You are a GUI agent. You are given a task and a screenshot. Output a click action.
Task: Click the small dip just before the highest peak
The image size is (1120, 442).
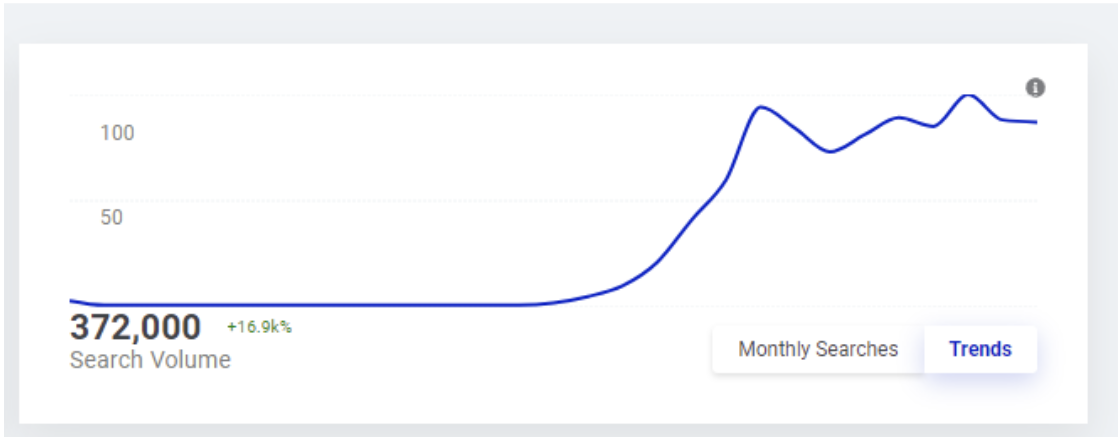(x=933, y=126)
